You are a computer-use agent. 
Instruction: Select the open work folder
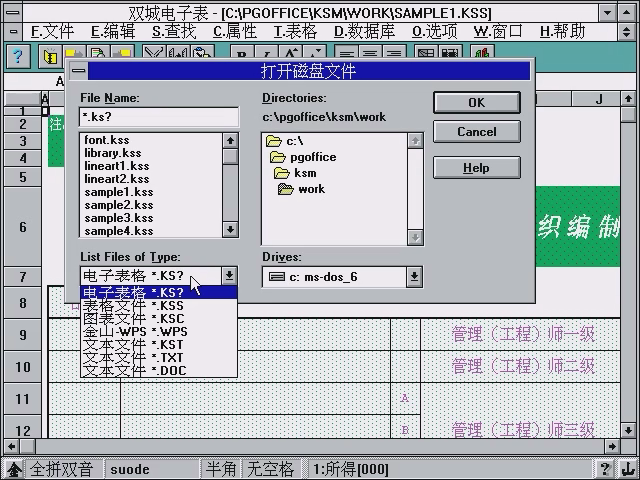[x=302, y=189]
